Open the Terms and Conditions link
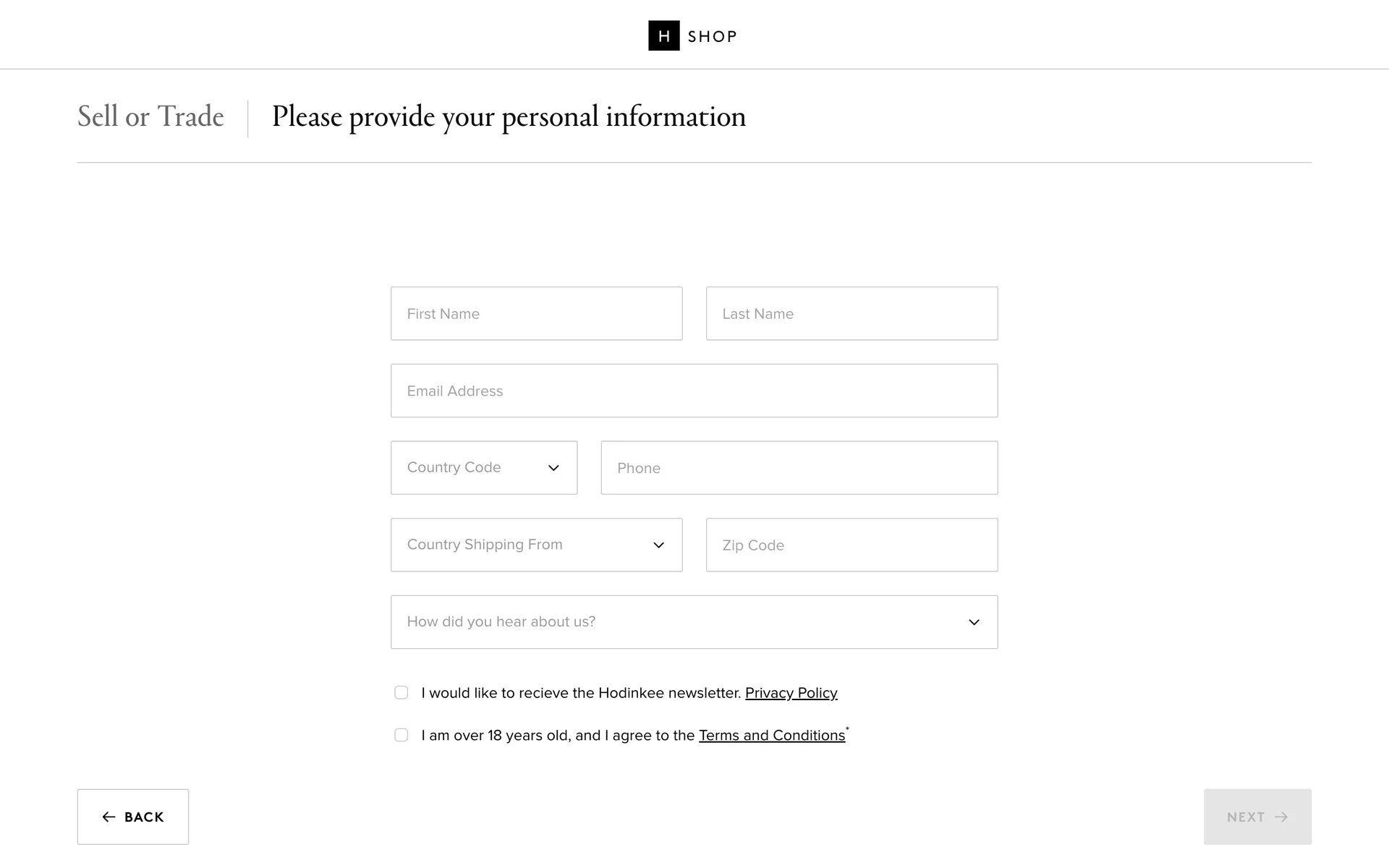Viewport: 1389px width, 868px height. click(x=771, y=736)
